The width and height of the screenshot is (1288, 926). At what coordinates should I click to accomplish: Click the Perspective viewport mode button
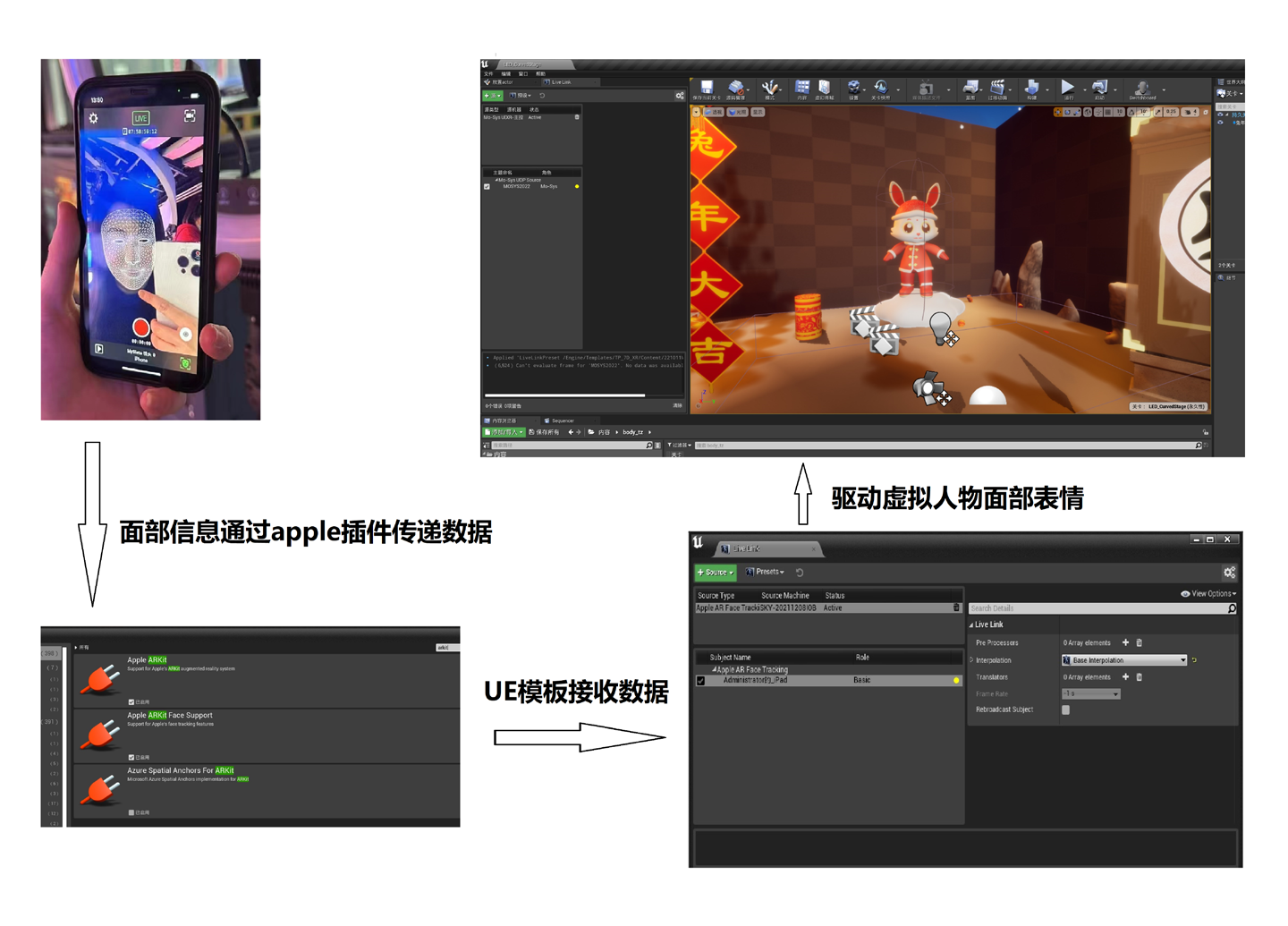tap(715, 113)
